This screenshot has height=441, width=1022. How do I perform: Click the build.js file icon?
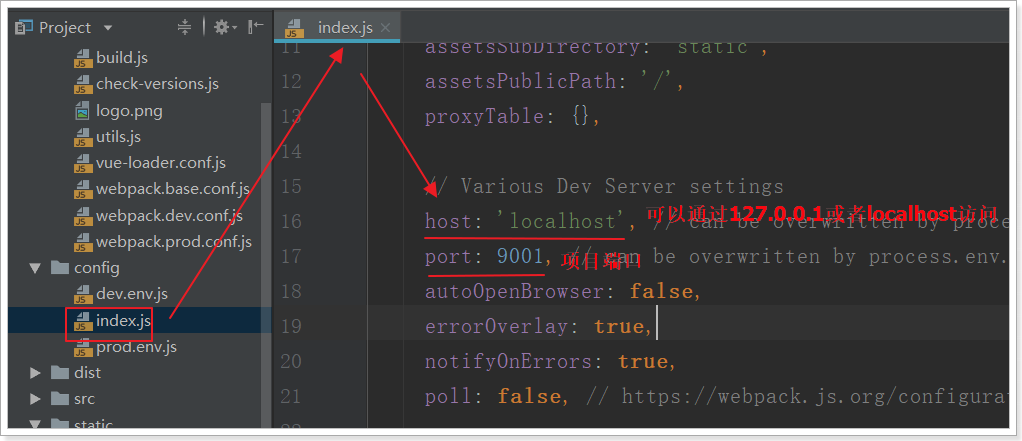83,59
